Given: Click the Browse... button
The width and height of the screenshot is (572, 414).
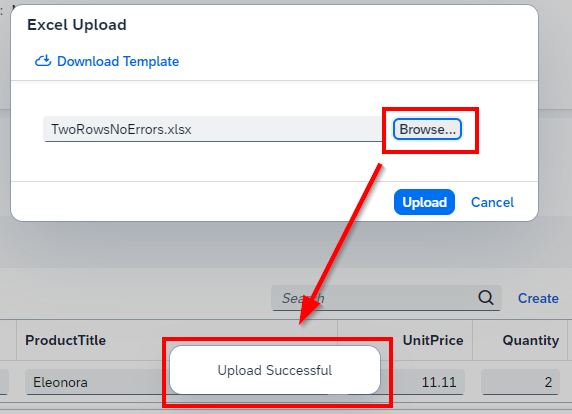Looking at the screenshot, I should pyautogui.click(x=427, y=129).
